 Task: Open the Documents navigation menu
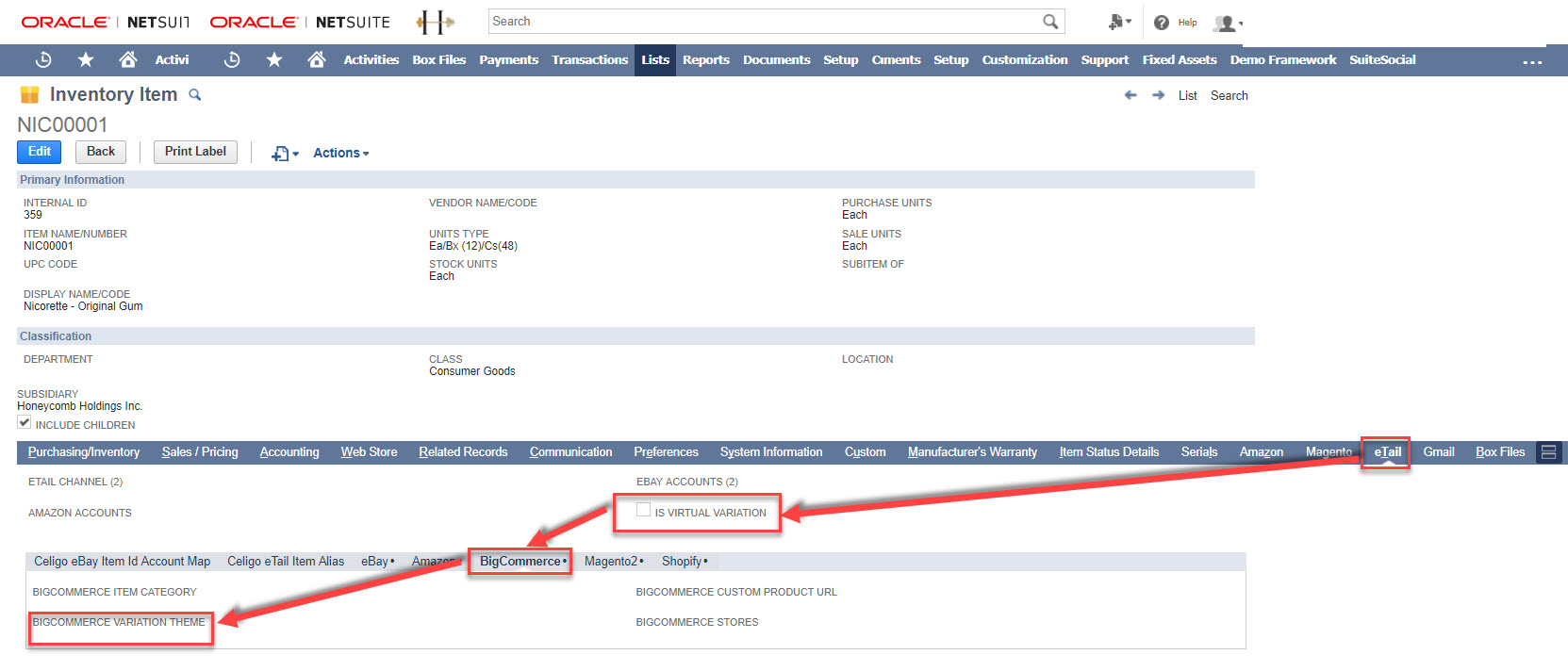point(777,59)
